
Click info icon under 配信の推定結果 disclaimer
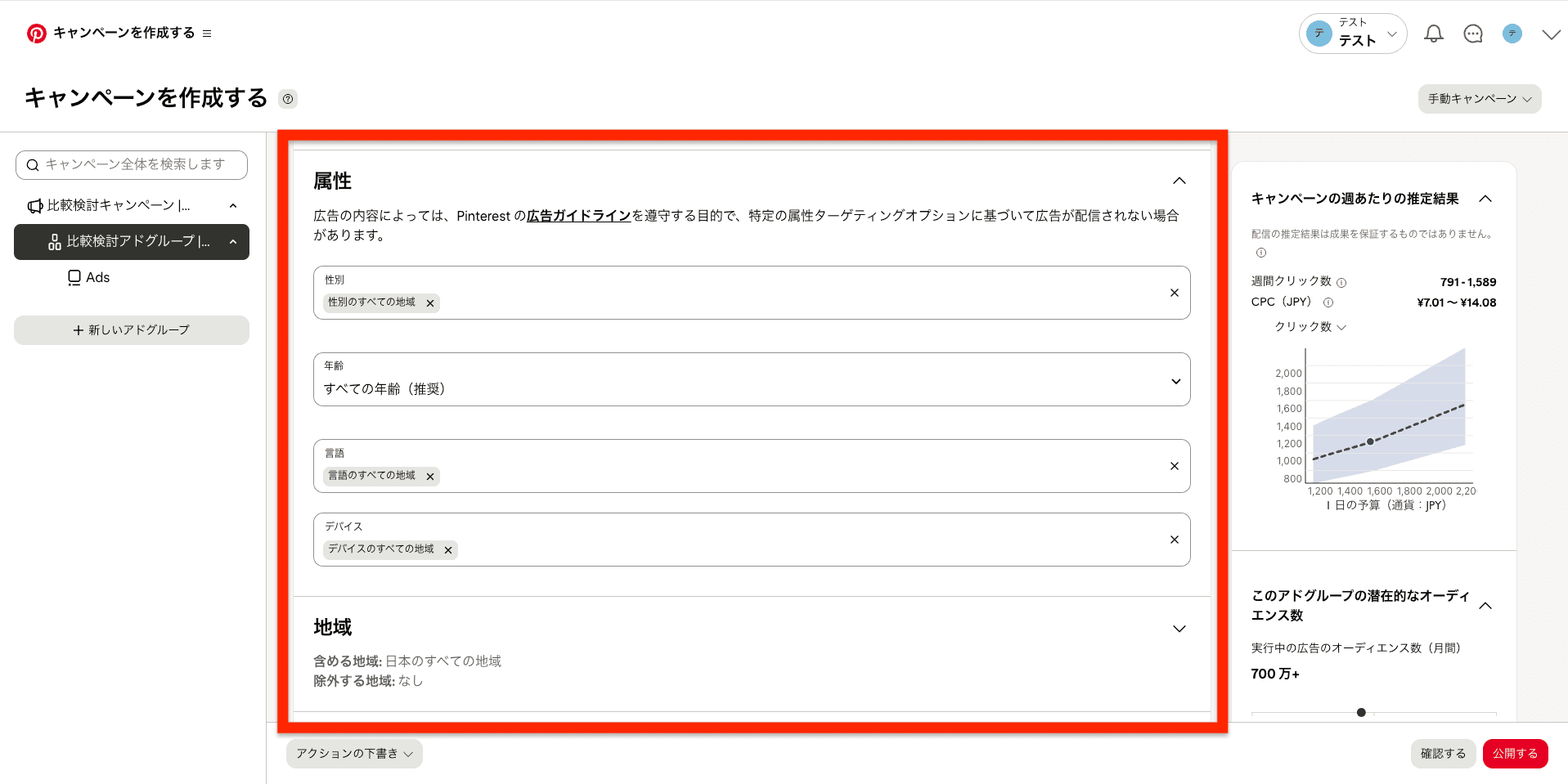coord(1261,253)
